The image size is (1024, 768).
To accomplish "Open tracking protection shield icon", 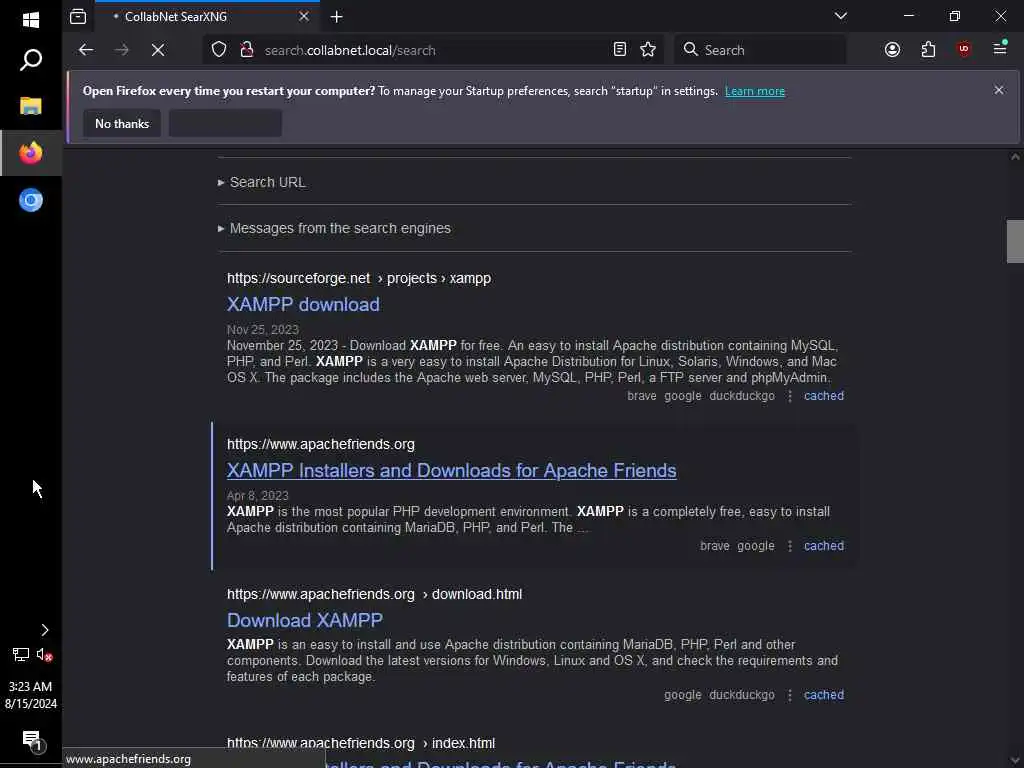I will (219, 50).
